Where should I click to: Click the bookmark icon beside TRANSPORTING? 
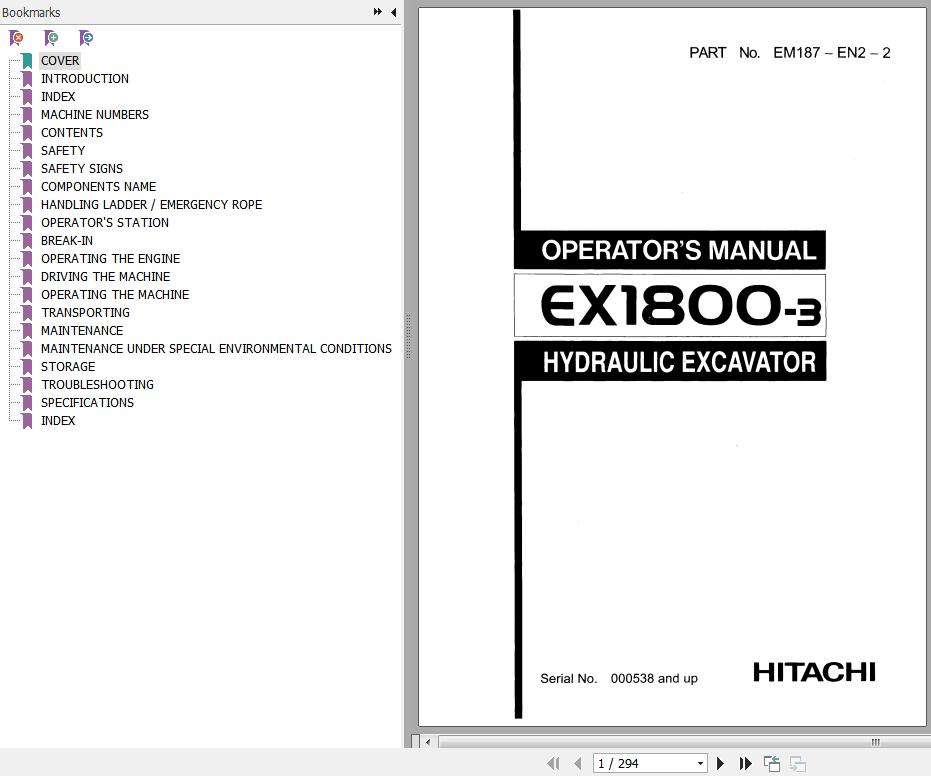[27, 312]
